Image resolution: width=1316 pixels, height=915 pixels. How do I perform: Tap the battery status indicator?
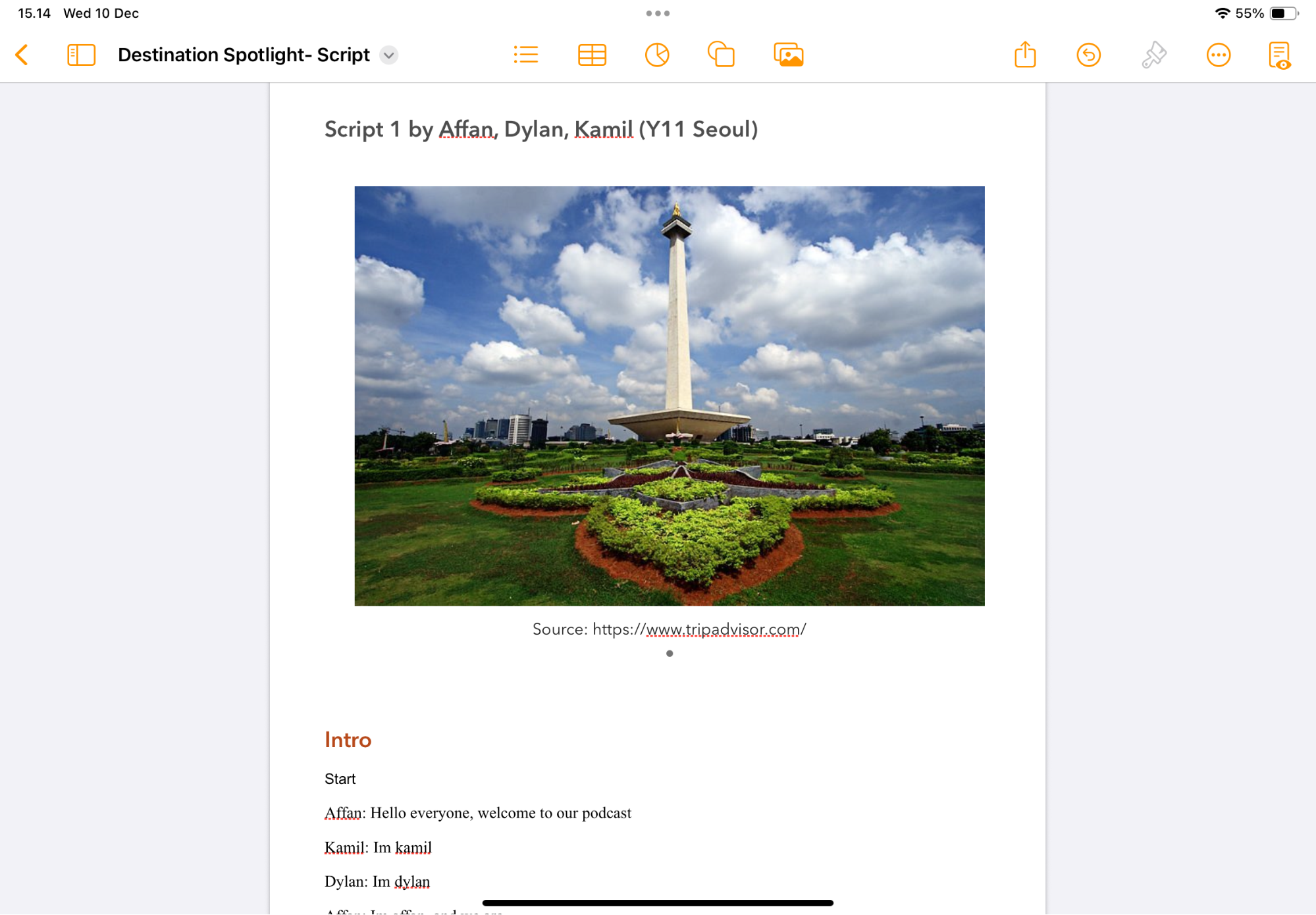pyautogui.click(x=1282, y=13)
